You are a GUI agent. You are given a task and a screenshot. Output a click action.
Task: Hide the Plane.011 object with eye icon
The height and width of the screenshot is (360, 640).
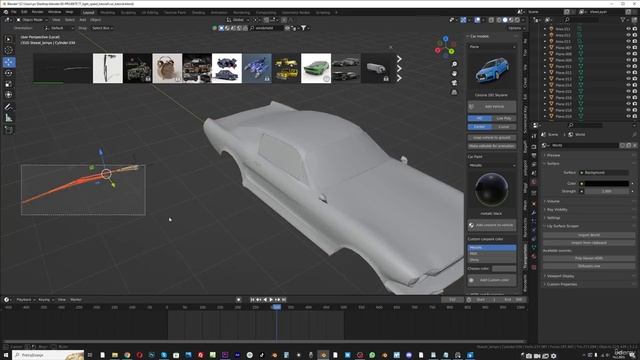pos(628,67)
